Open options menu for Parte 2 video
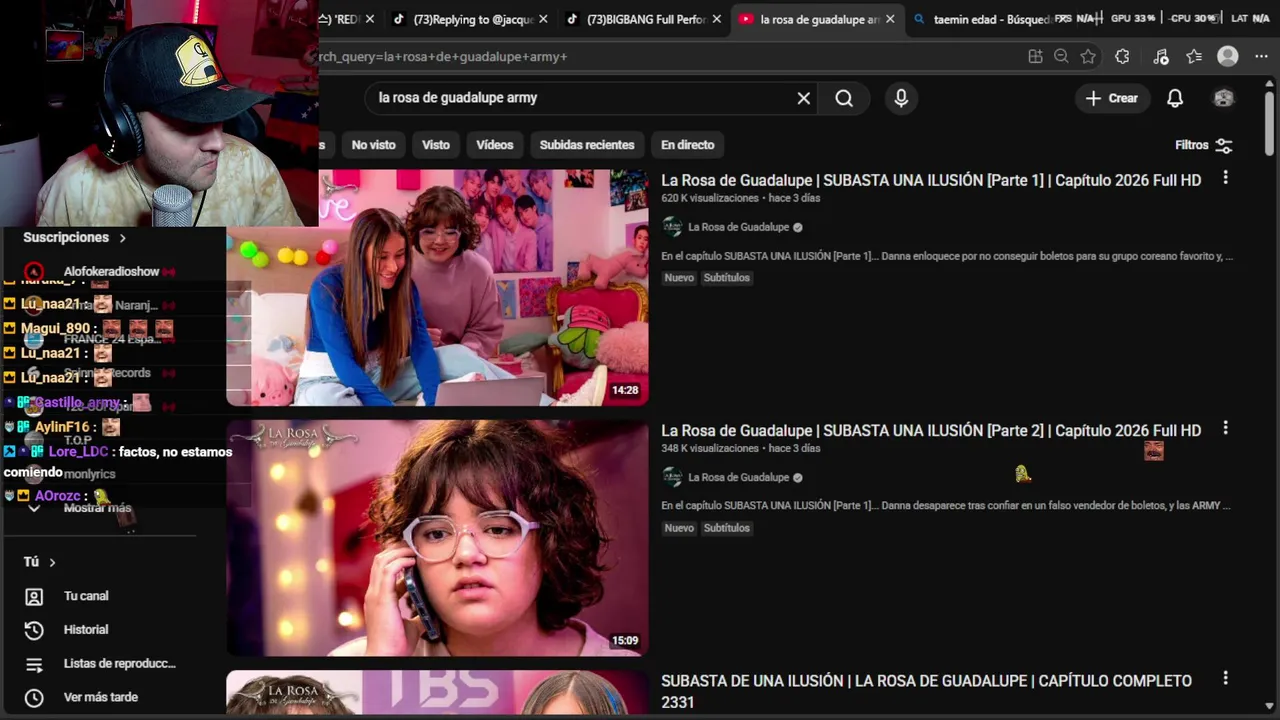This screenshot has height=720, width=1280. (1225, 428)
